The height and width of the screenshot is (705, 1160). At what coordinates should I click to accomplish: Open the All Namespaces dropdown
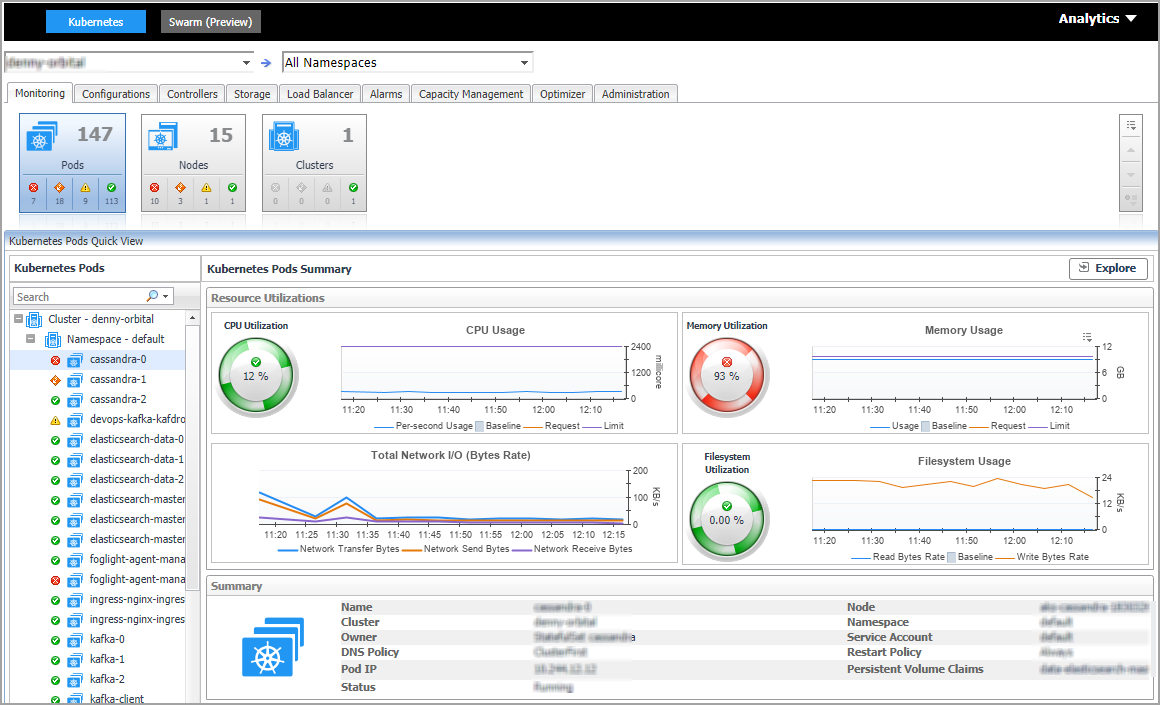click(x=524, y=63)
